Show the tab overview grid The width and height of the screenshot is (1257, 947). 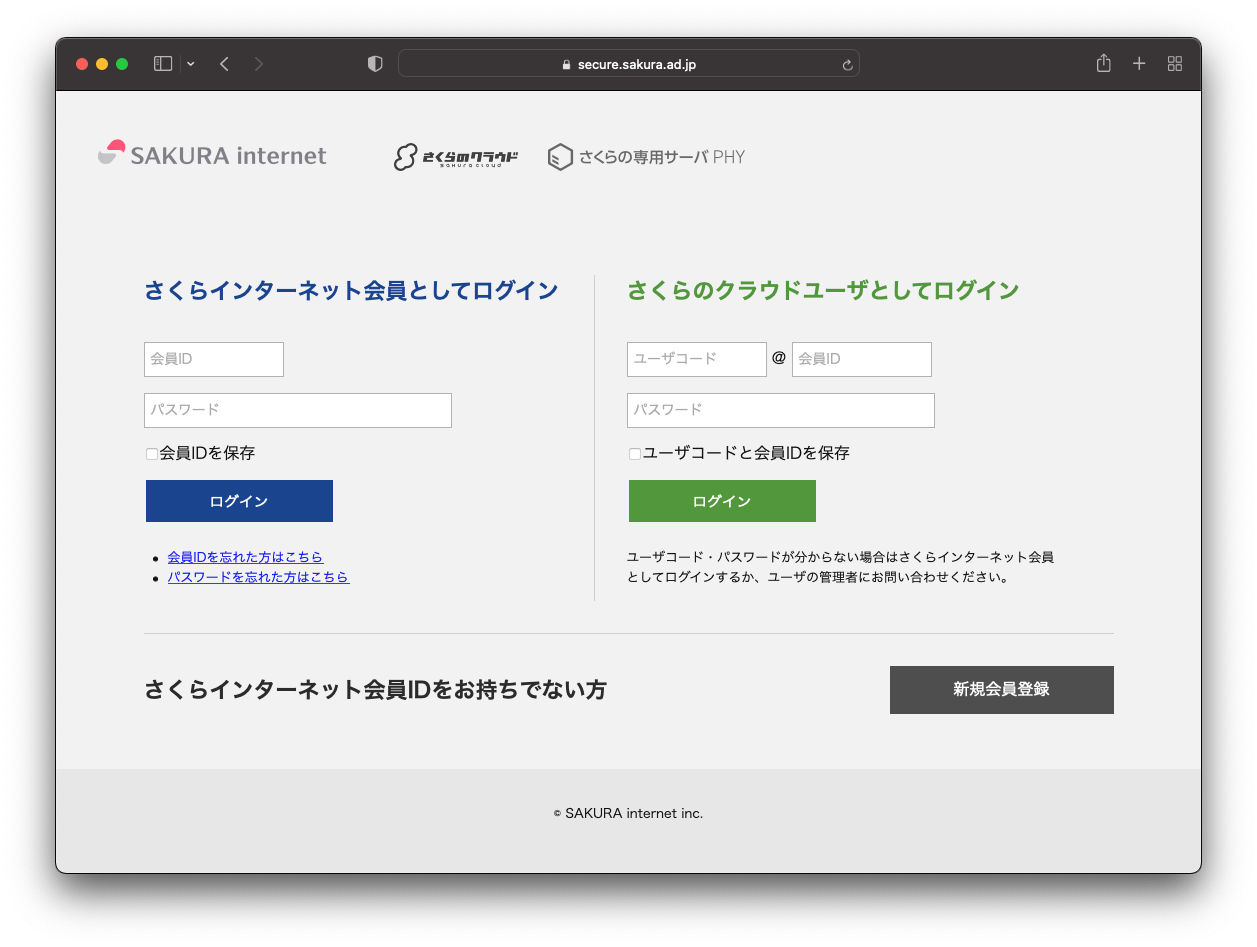pos(1175,64)
